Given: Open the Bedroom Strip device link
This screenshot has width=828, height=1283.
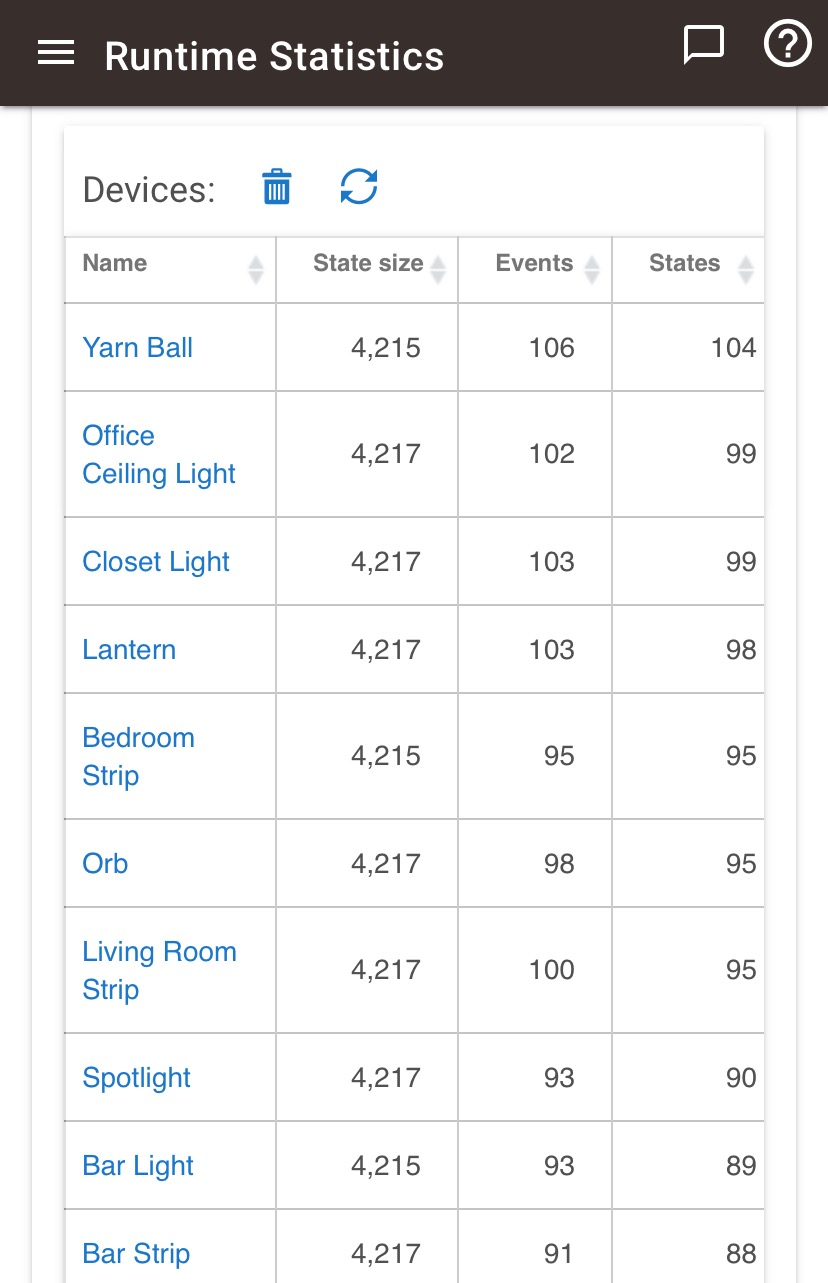Looking at the screenshot, I should pos(138,757).
